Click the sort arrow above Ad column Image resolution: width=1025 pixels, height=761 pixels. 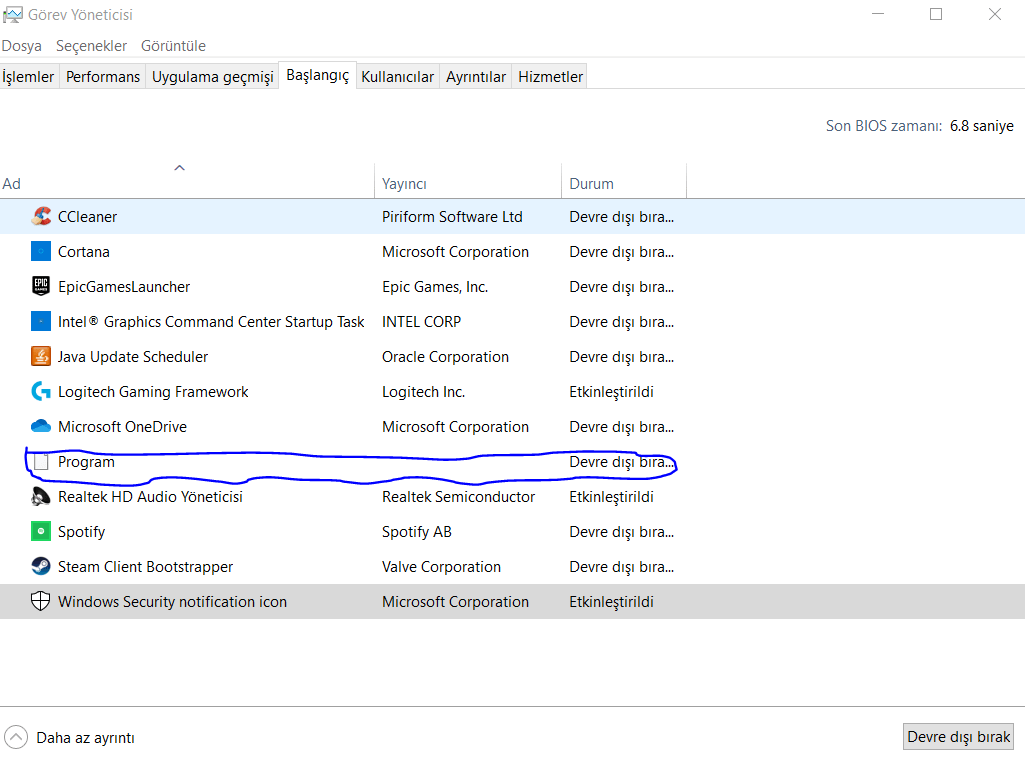pyautogui.click(x=179, y=168)
